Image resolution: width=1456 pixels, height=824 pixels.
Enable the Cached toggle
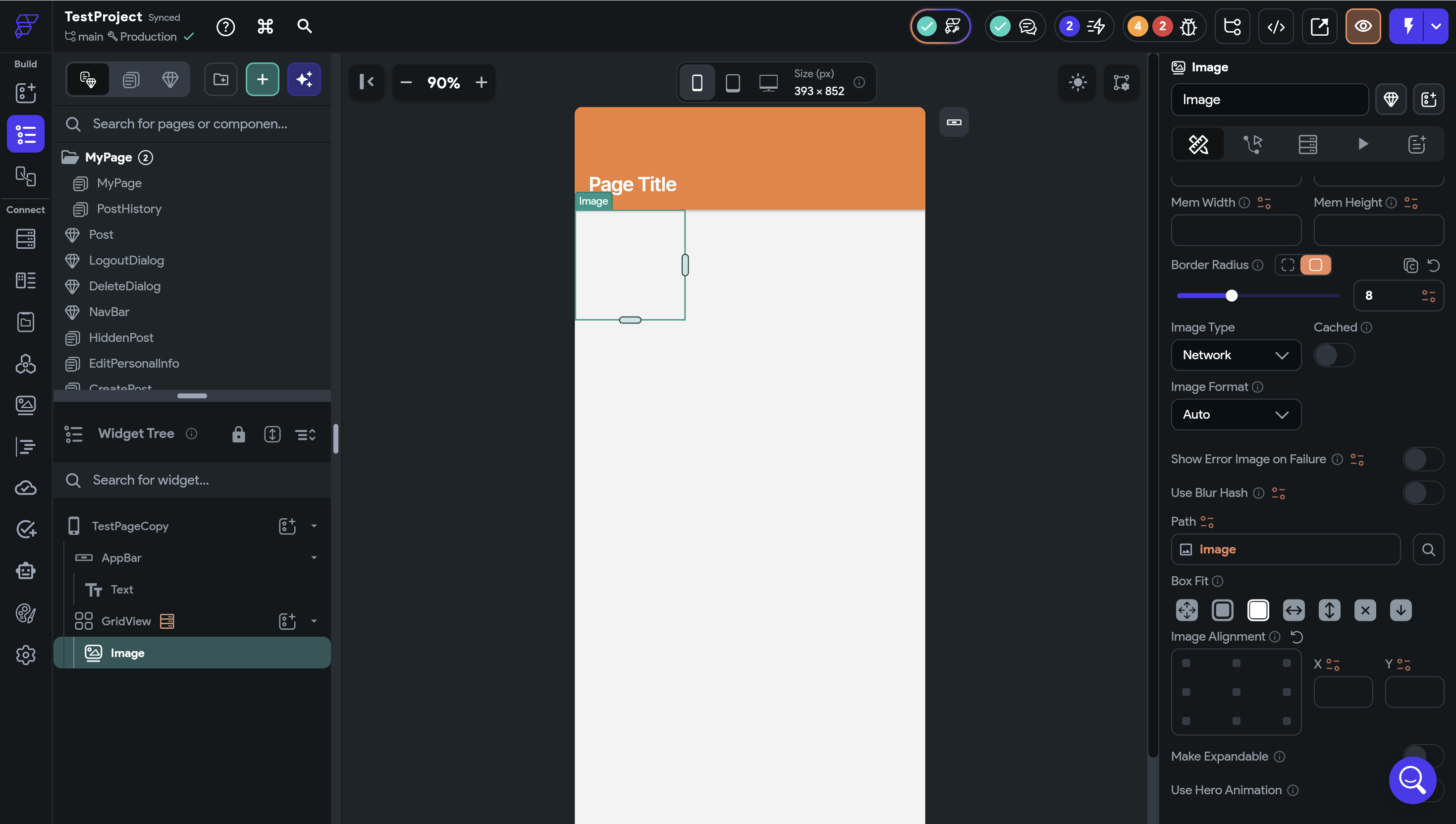[x=1333, y=355]
